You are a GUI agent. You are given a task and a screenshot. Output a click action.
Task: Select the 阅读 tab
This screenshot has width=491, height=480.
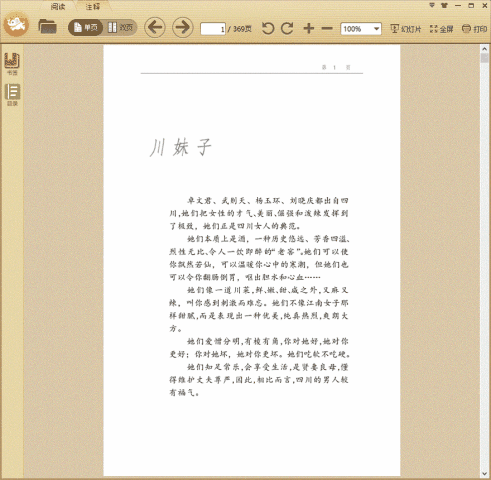click(58, 6)
